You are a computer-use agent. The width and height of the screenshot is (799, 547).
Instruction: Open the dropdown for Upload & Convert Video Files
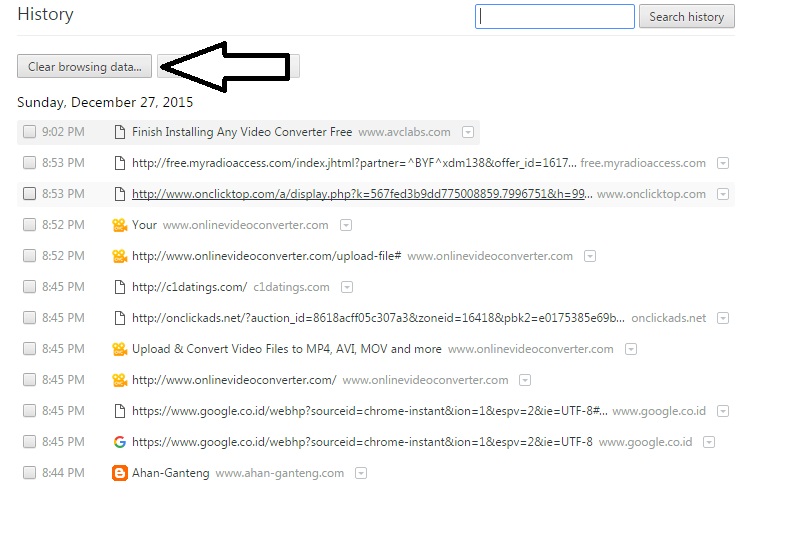631,349
